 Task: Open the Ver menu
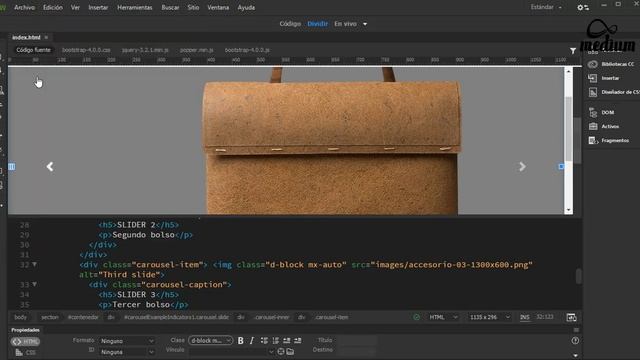tap(76, 7)
